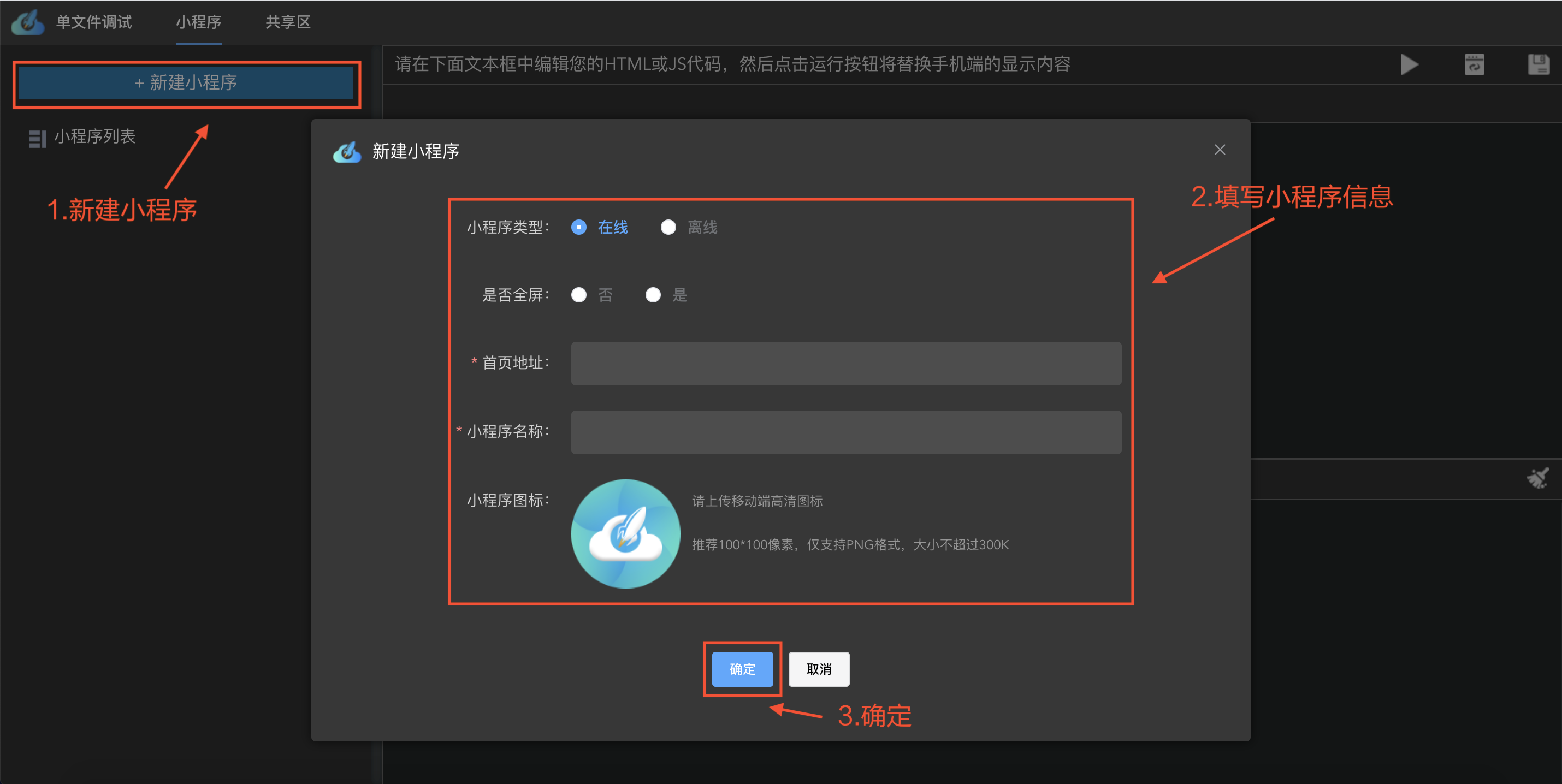
Task: Select the 小程序列表 list icon
Action: pyautogui.click(x=37, y=139)
